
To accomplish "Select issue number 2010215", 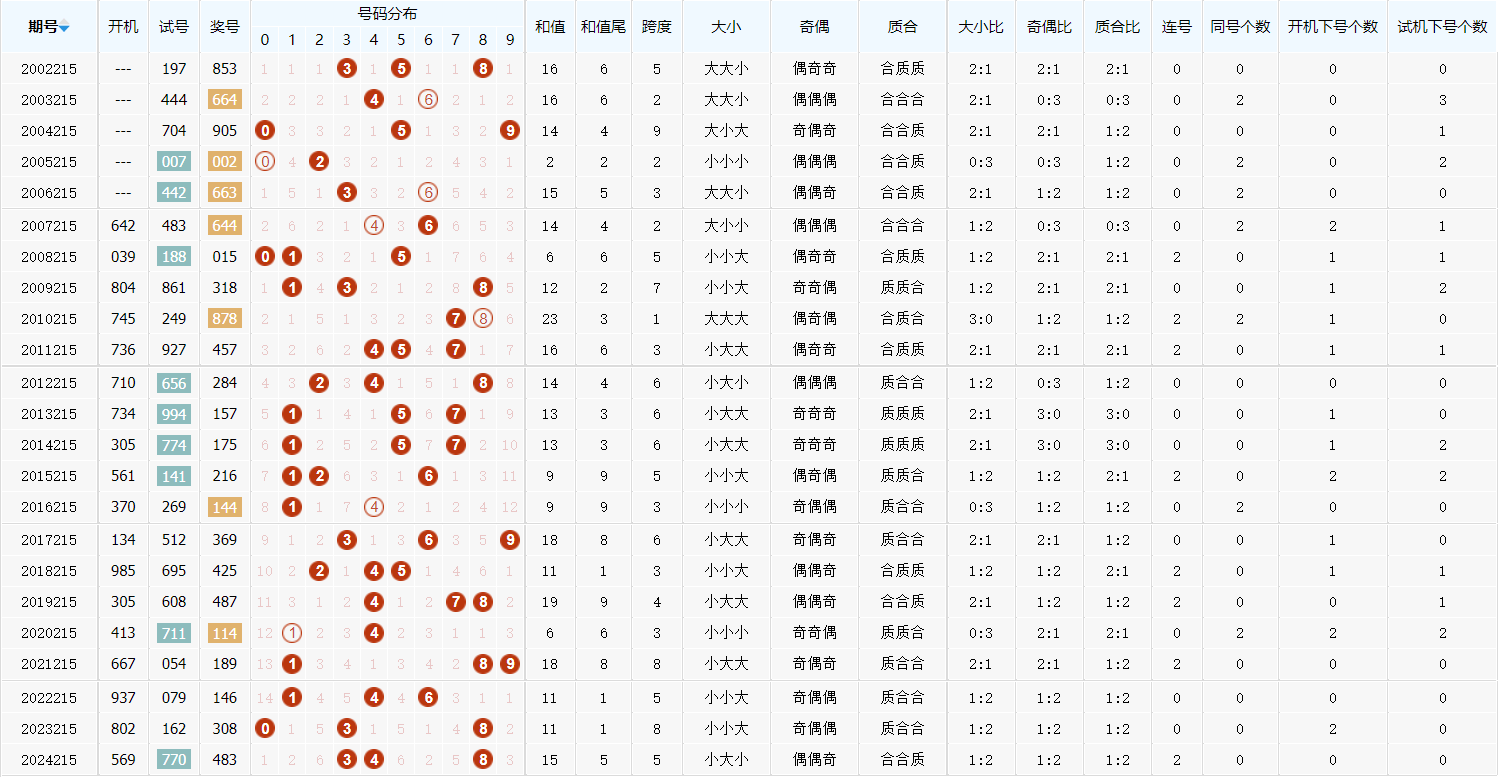I will tap(49, 318).
